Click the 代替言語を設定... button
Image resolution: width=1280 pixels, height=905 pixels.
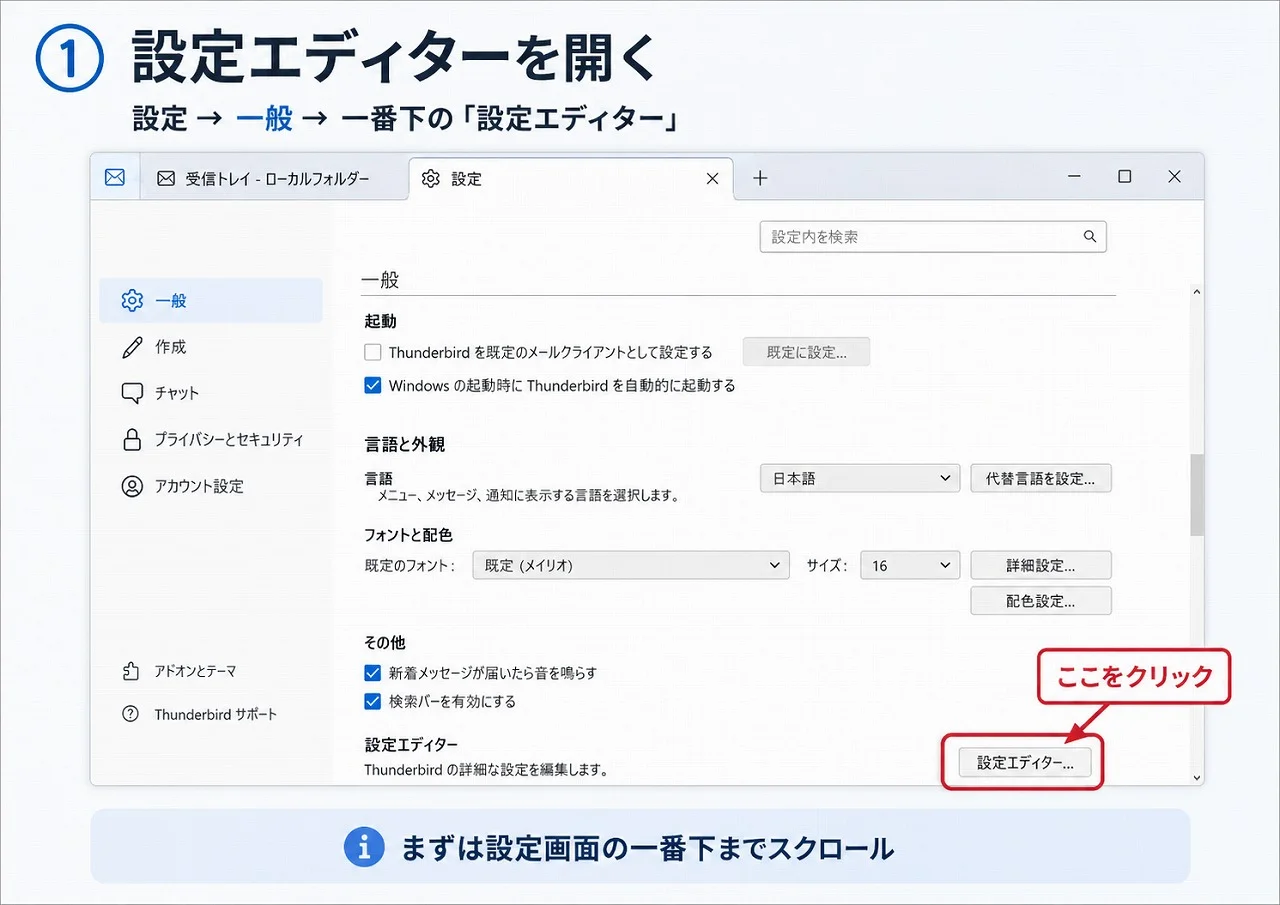1041,478
